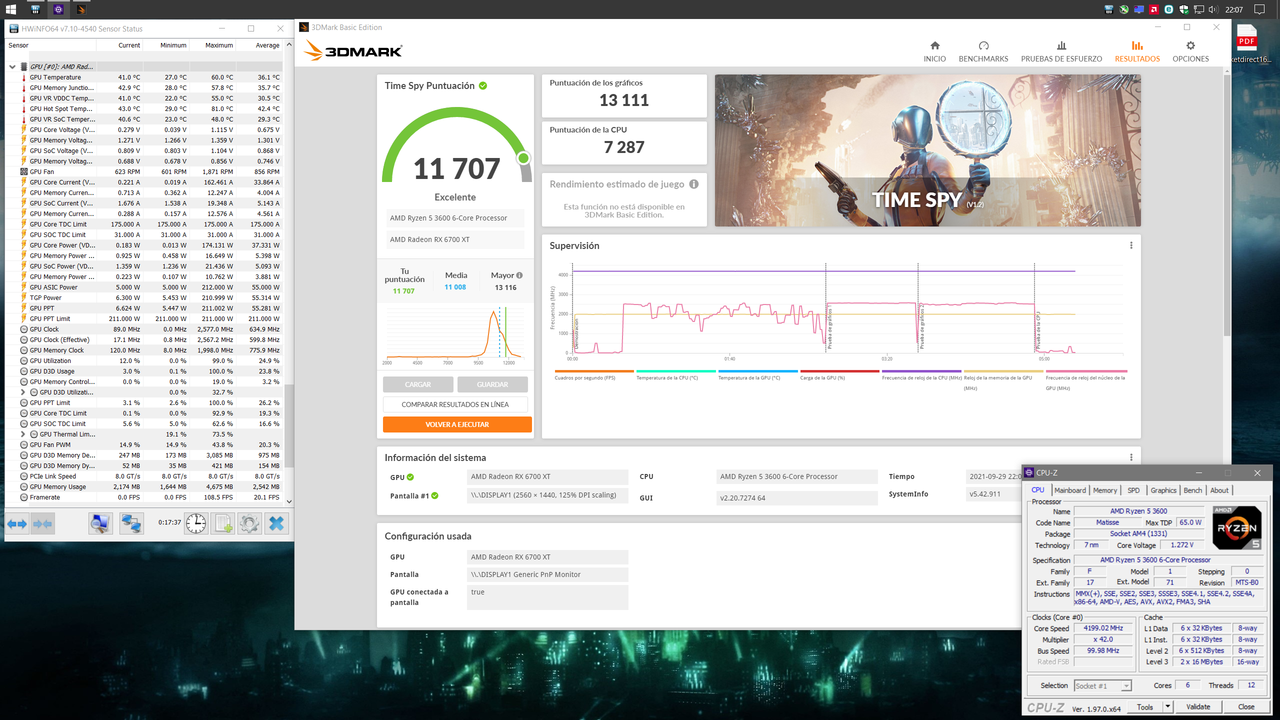1280x720 pixels.
Task: Collapse the GPU [#0] AMD Radeon sensor group
Action: point(12,67)
